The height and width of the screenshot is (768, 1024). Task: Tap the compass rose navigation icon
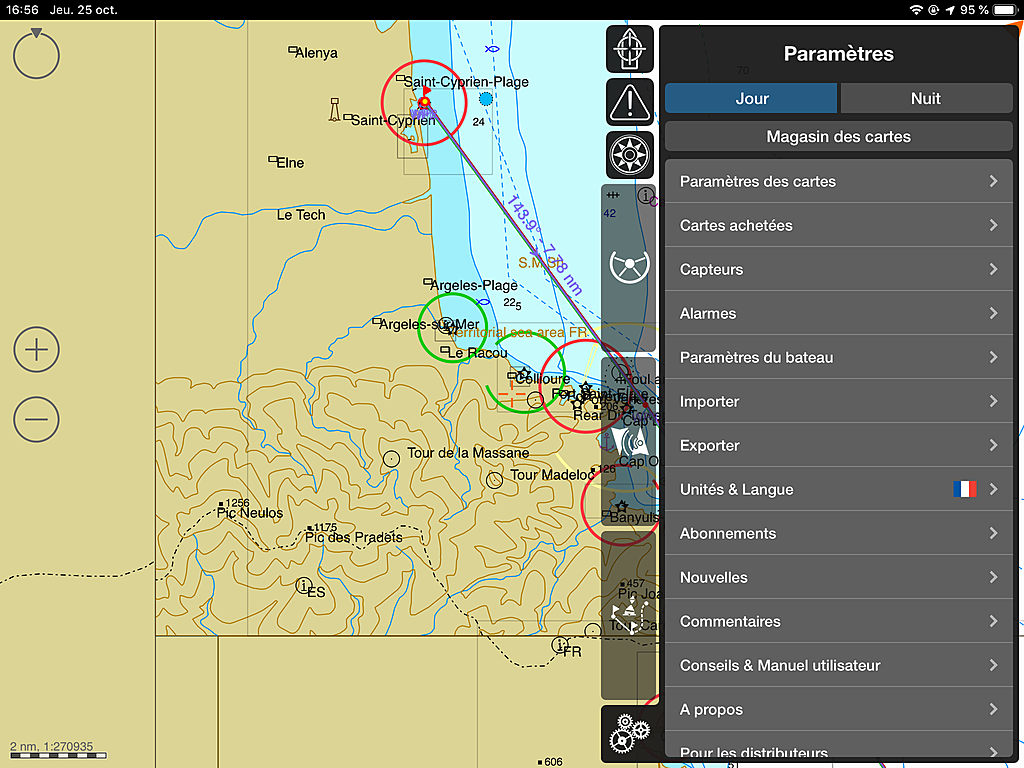(630, 155)
